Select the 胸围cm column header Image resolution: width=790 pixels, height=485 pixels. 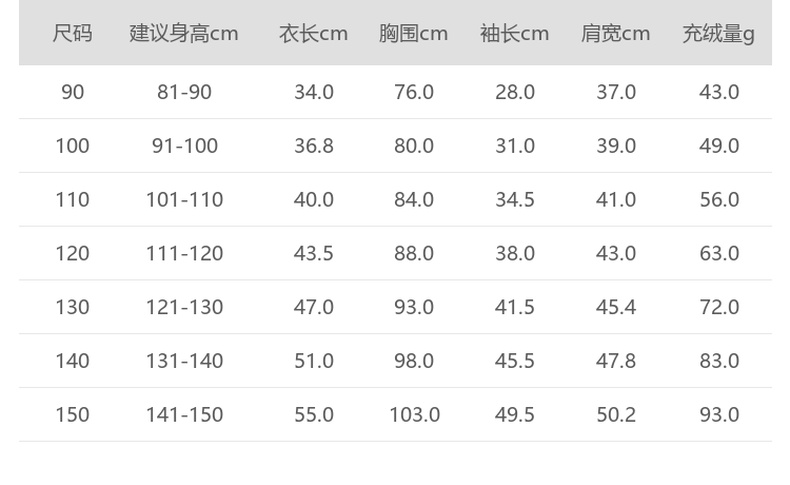tap(413, 34)
